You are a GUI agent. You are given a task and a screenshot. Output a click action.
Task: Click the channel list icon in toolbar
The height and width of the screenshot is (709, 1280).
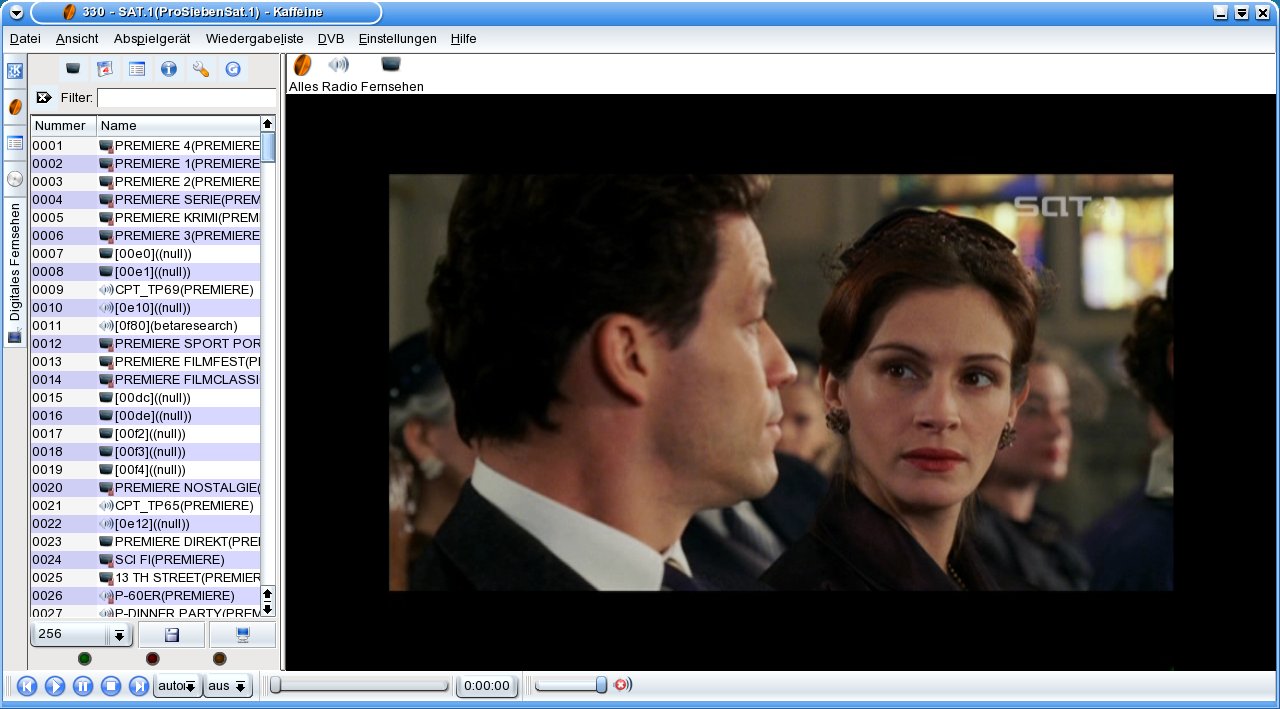tap(137, 69)
